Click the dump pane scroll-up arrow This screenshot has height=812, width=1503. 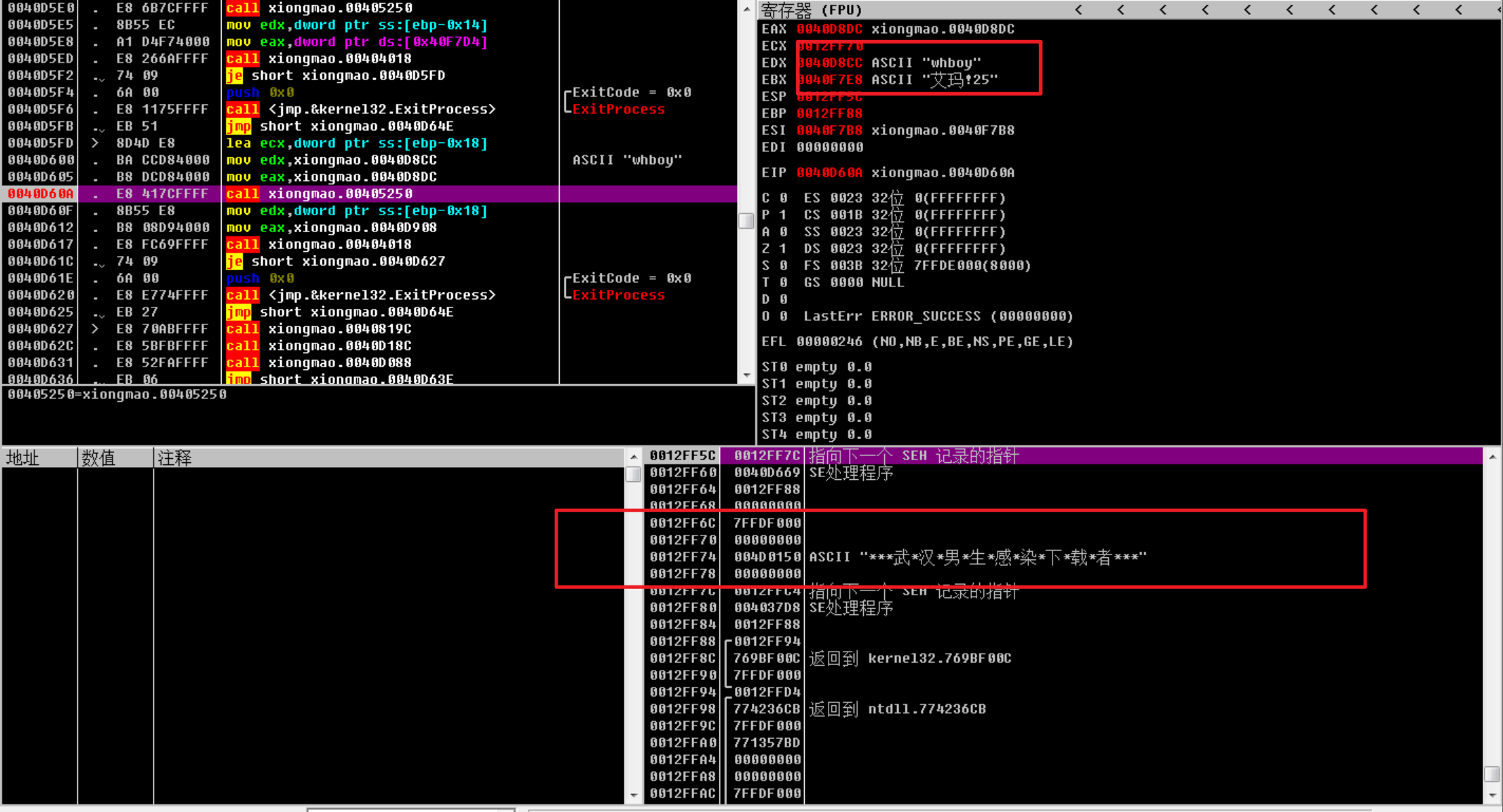click(634, 457)
